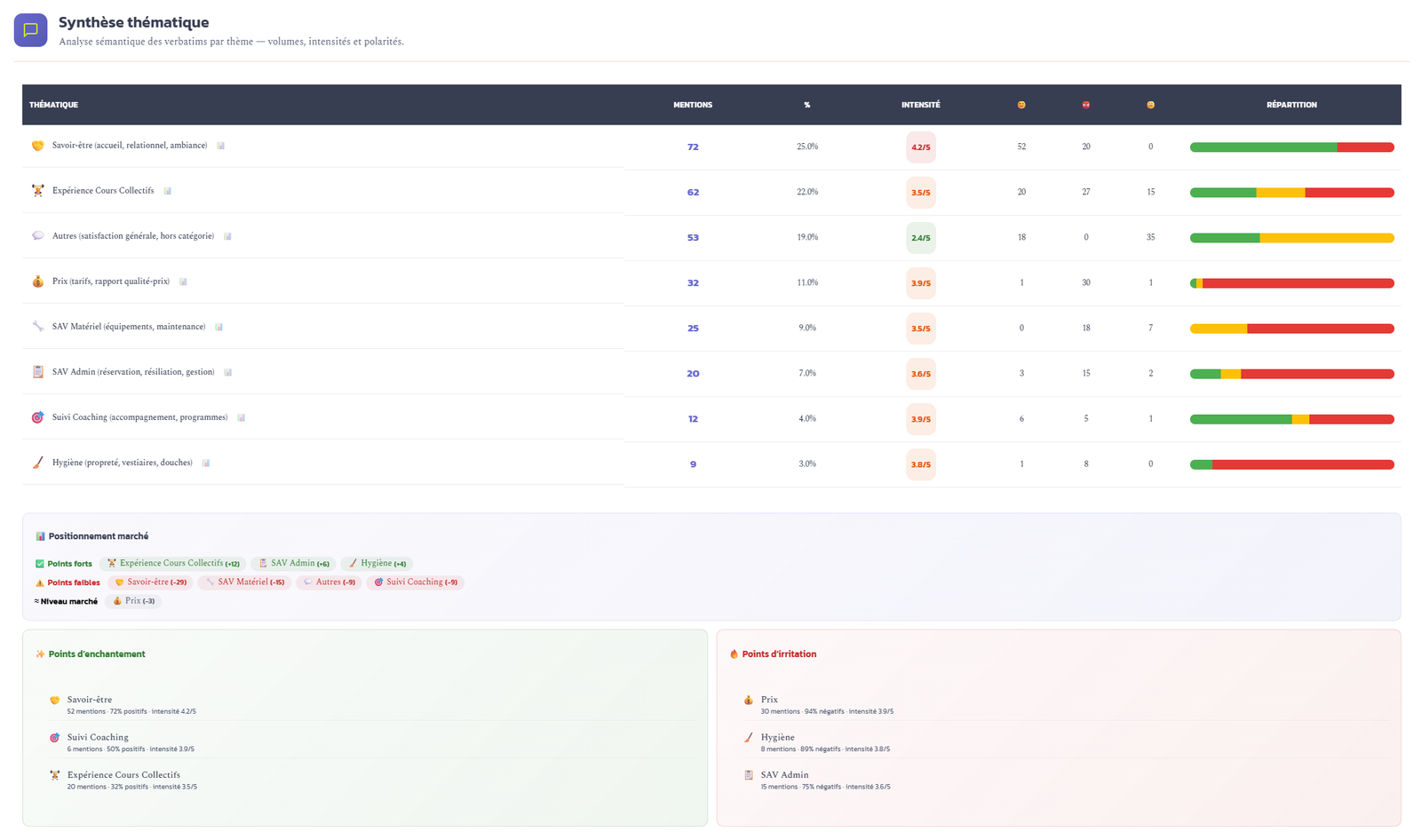Open chart icon next to Prix (tarifs) row

click(x=183, y=281)
